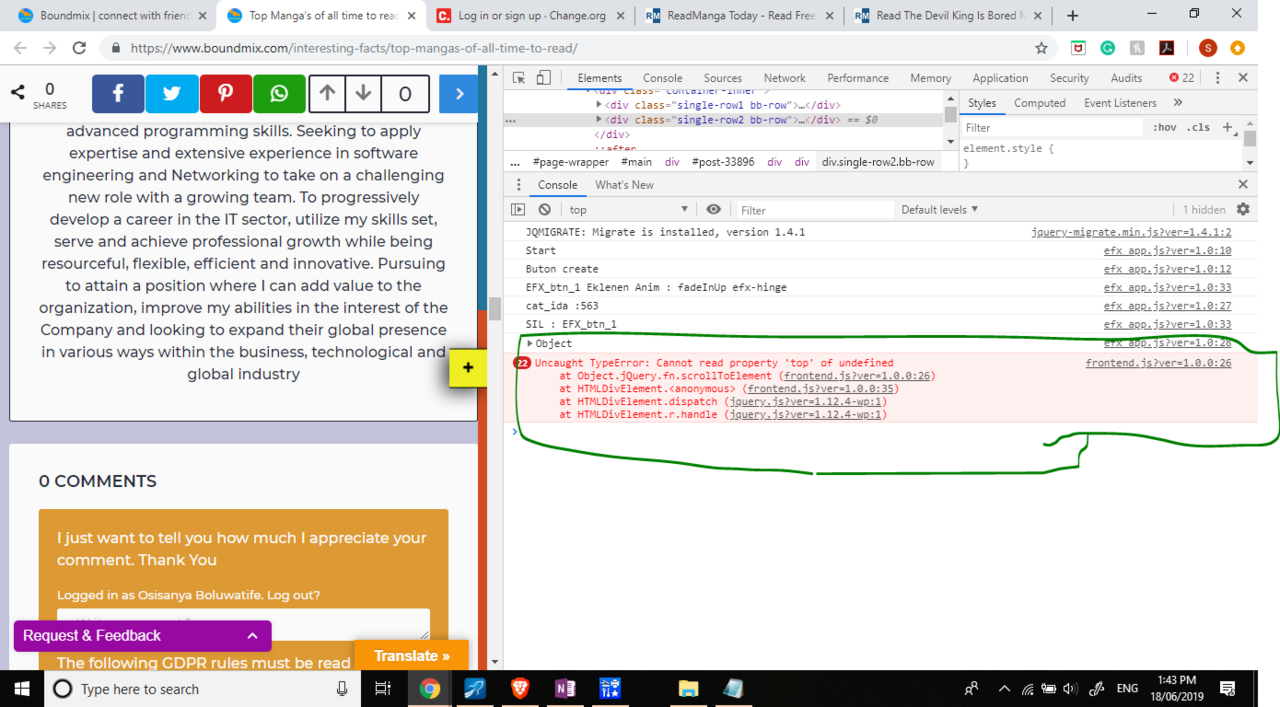Share the post on Facebook

(118, 94)
